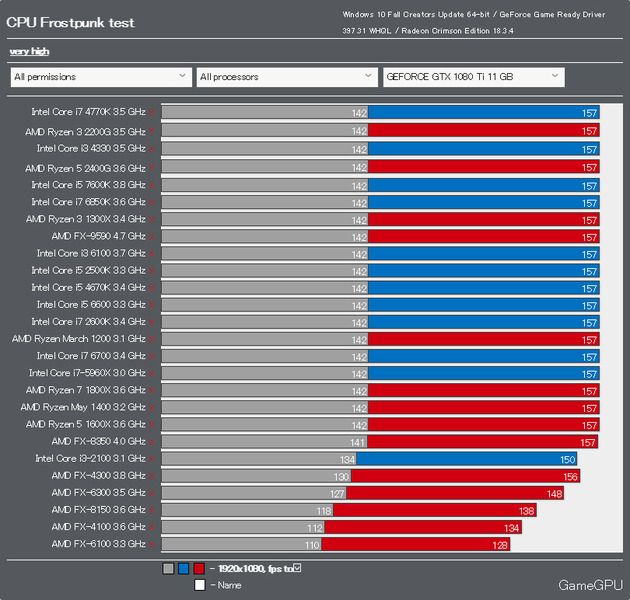
Task: Click the CPU Frostpunk test title
Action: point(70,23)
